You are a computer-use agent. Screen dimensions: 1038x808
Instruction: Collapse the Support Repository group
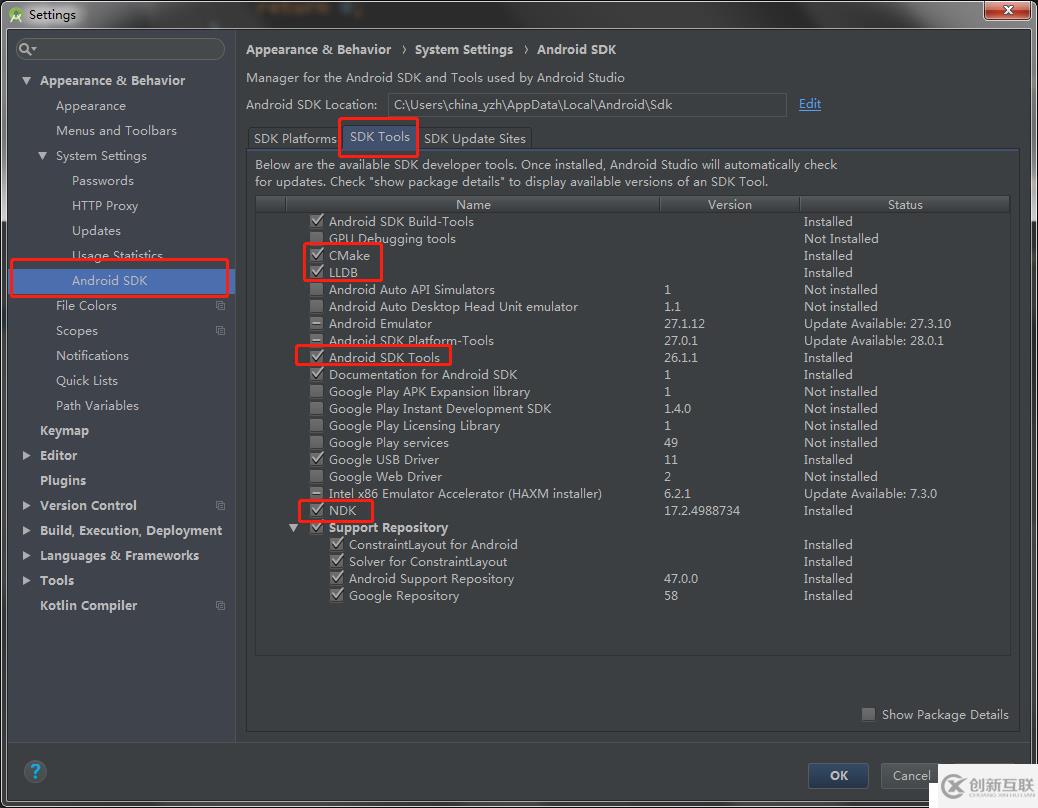293,527
